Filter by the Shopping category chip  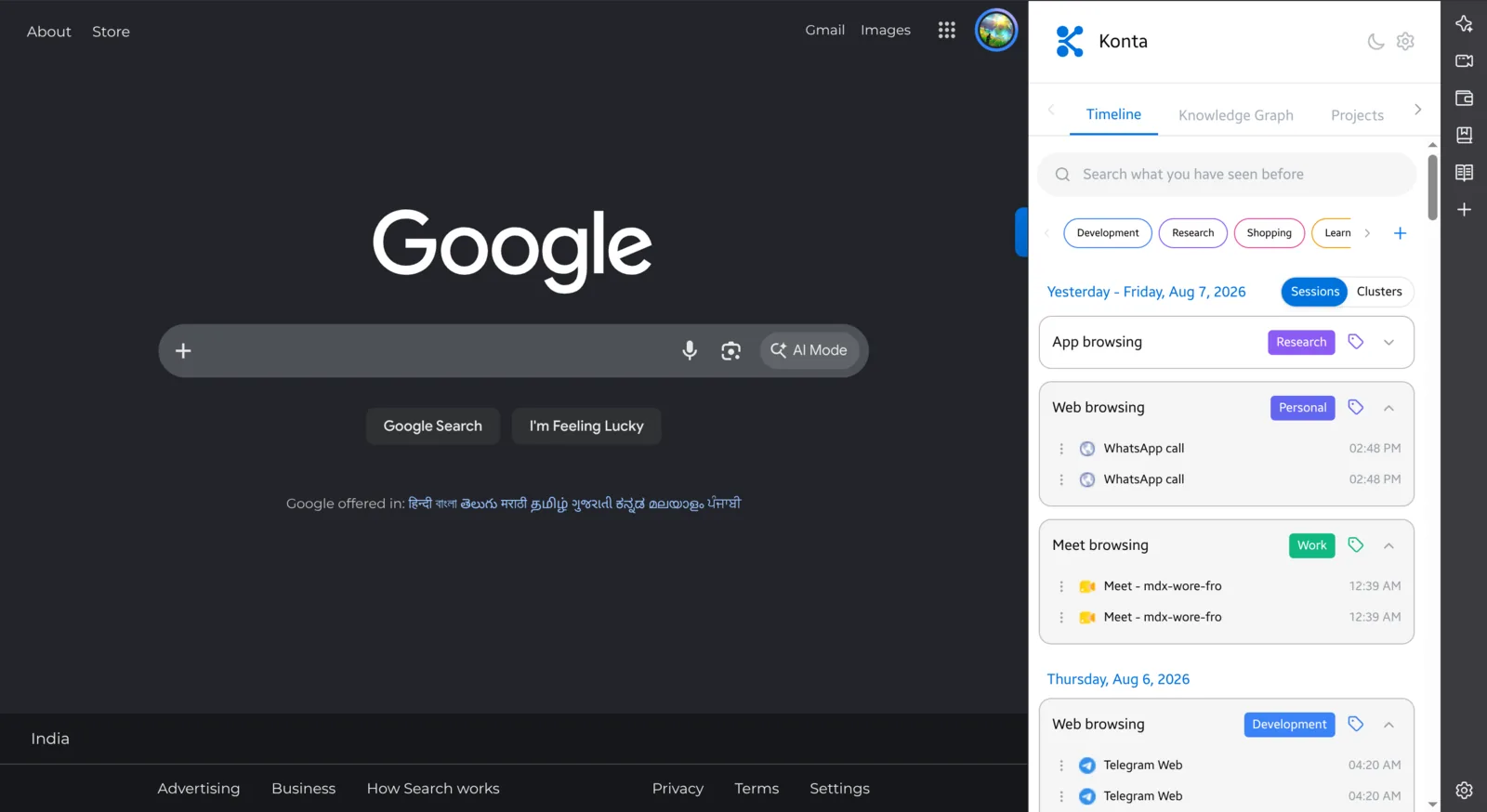pyautogui.click(x=1269, y=233)
